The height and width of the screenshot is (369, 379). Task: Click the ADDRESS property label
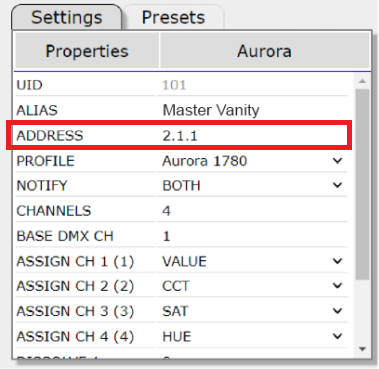50,136
